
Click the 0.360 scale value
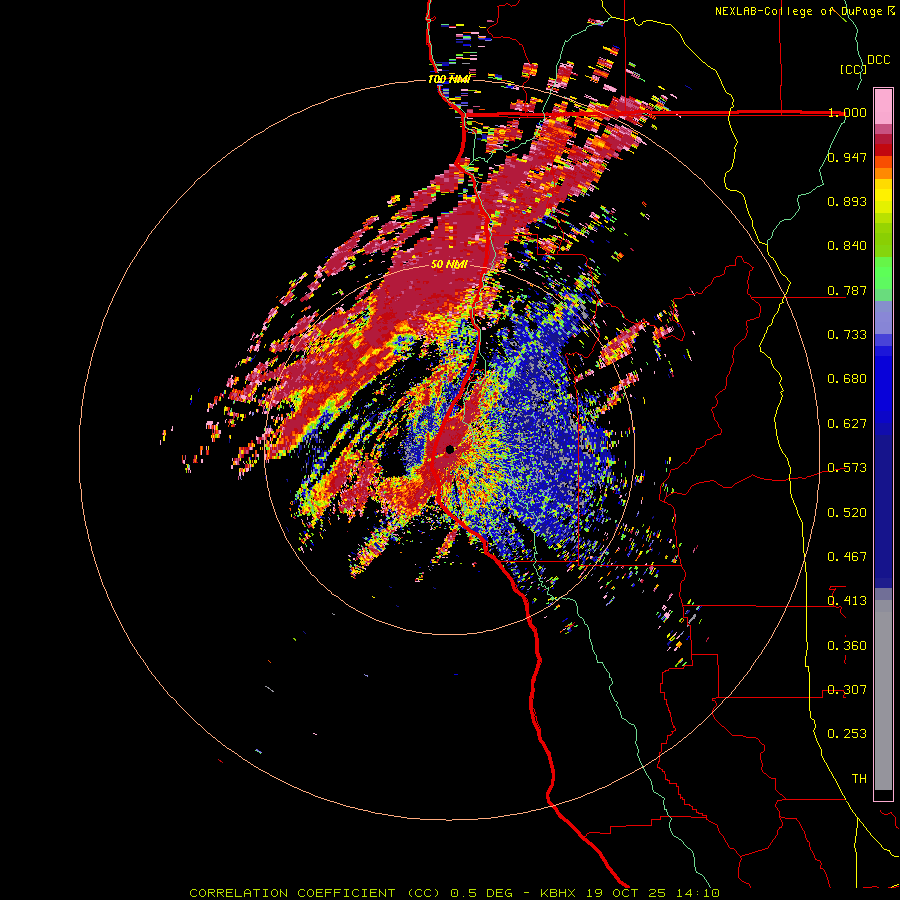click(847, 645)
